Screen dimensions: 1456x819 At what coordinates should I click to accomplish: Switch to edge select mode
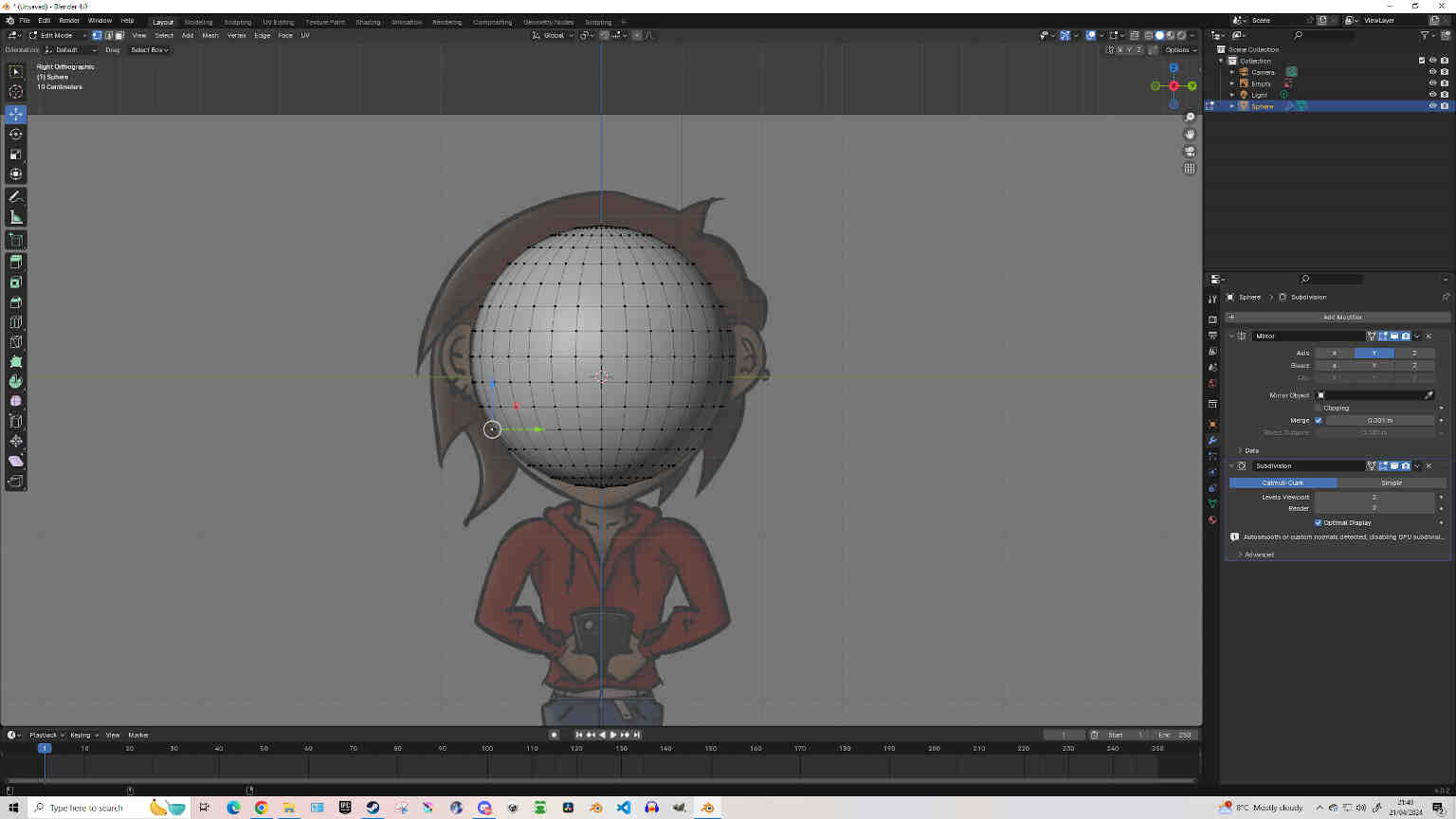pyautogui.click(x=108, y=35)
